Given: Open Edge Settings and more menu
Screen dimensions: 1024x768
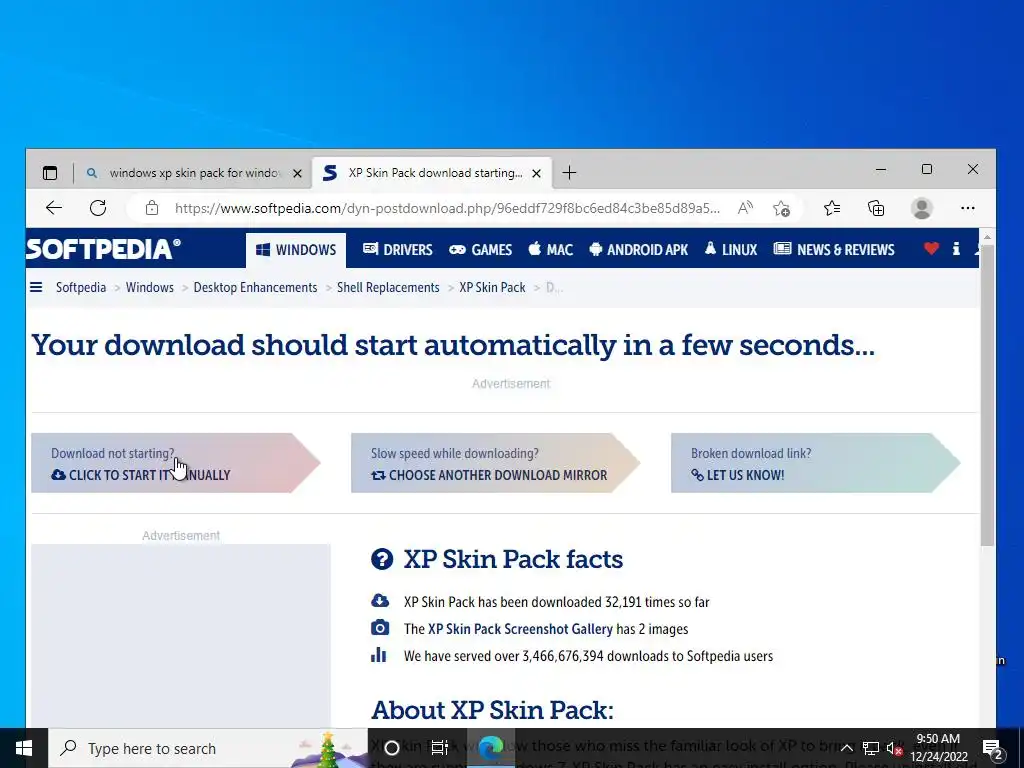Looking at the screenshot, I should click(x=968, y=208).
